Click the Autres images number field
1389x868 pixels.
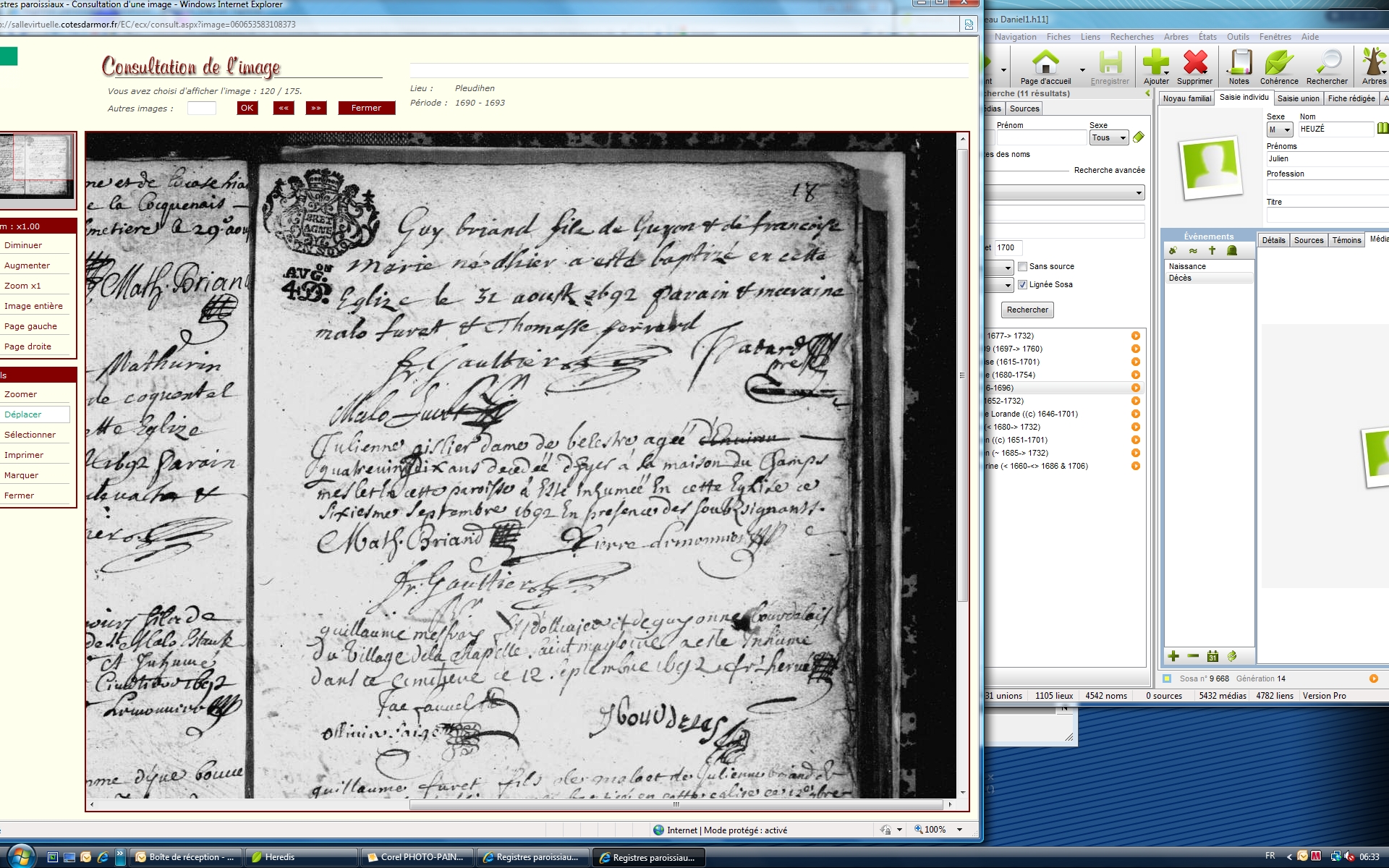(201, 109)
